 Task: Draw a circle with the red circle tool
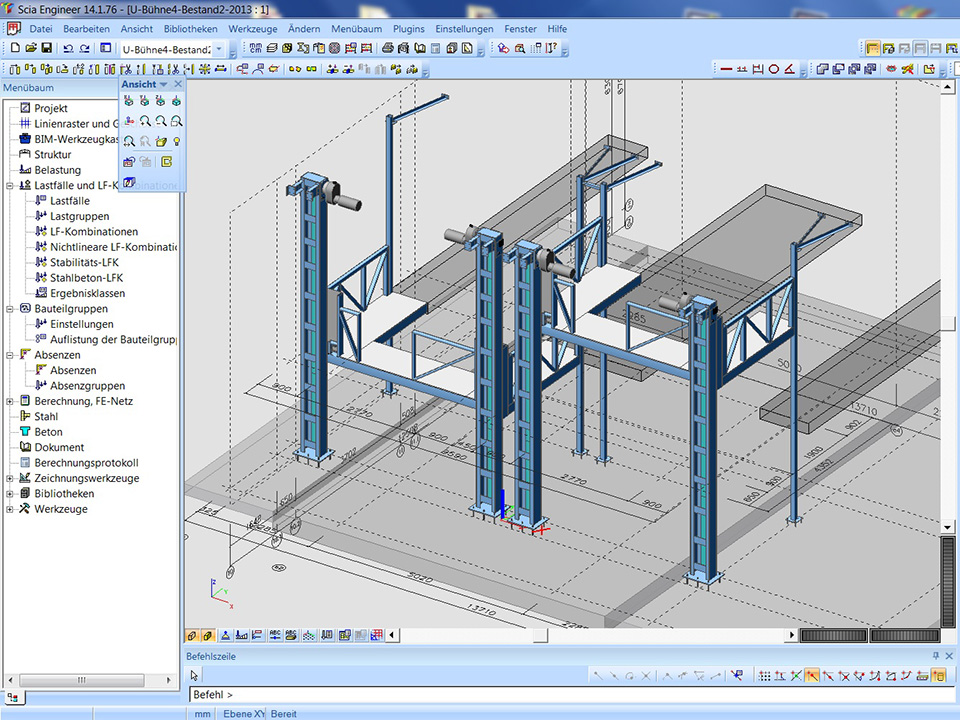[773, 69]
